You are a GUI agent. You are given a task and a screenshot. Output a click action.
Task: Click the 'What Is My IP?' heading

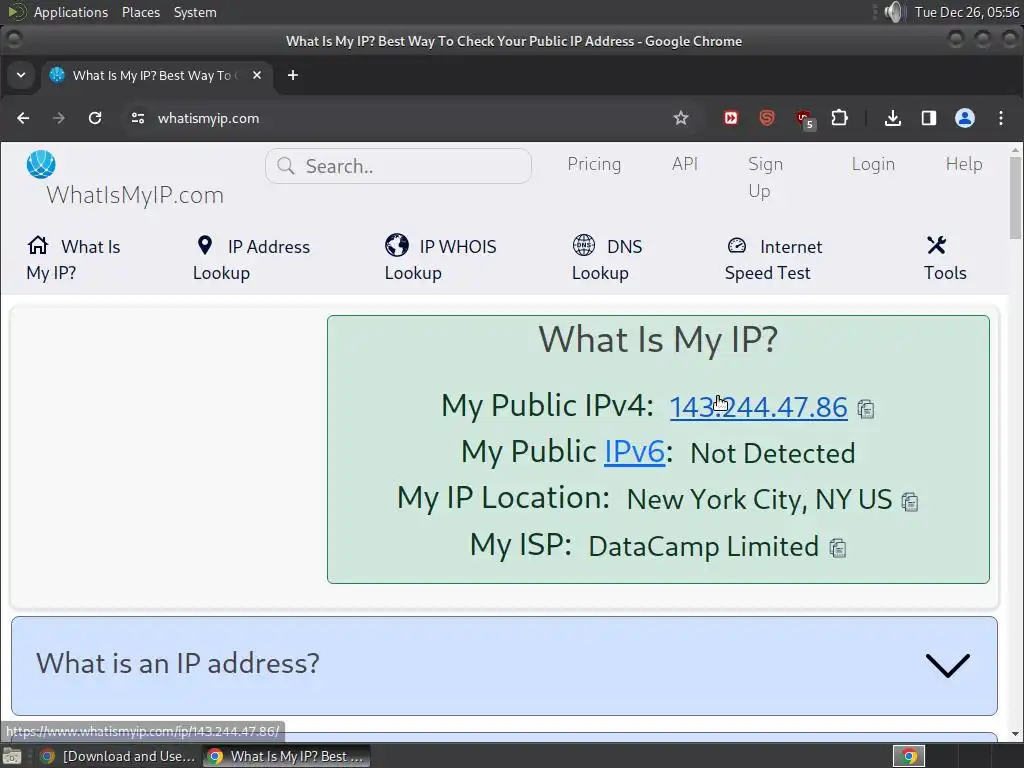click(658, 340)
